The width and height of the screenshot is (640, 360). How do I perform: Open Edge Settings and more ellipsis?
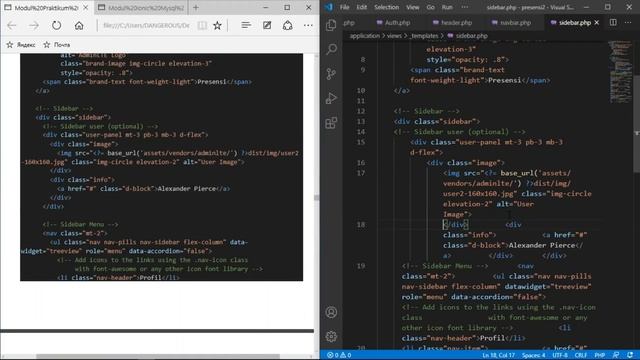(308, 25)
